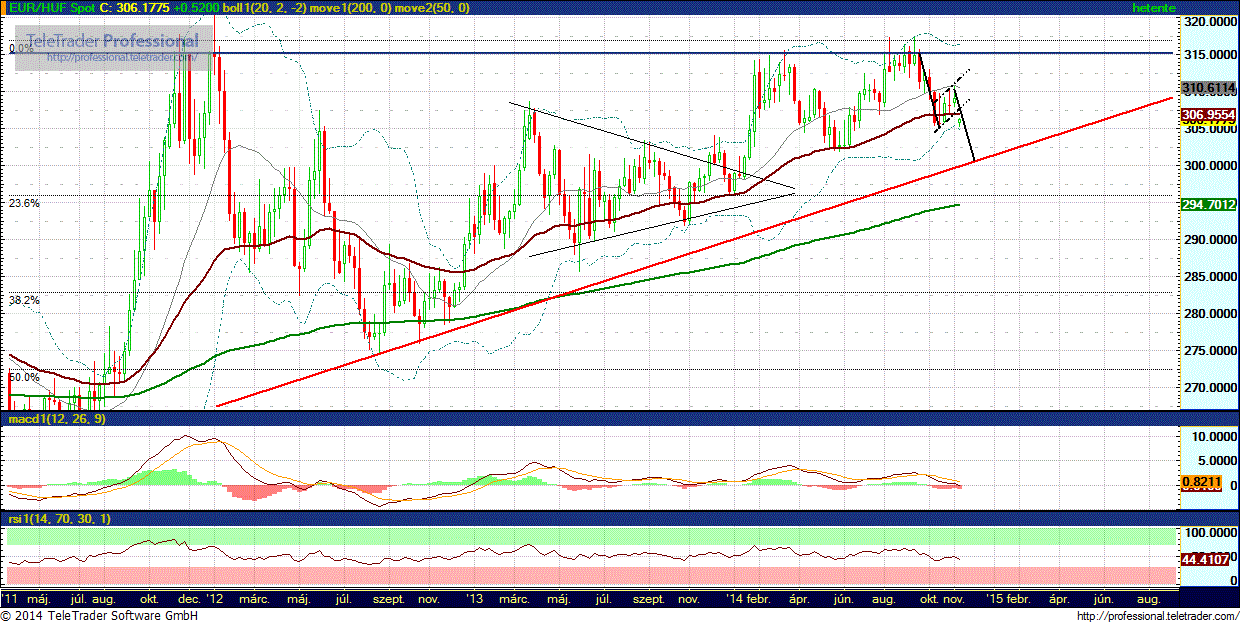
Task: Click the 50.0% Fibonacci level label
Action: click(x=24, y=377)
